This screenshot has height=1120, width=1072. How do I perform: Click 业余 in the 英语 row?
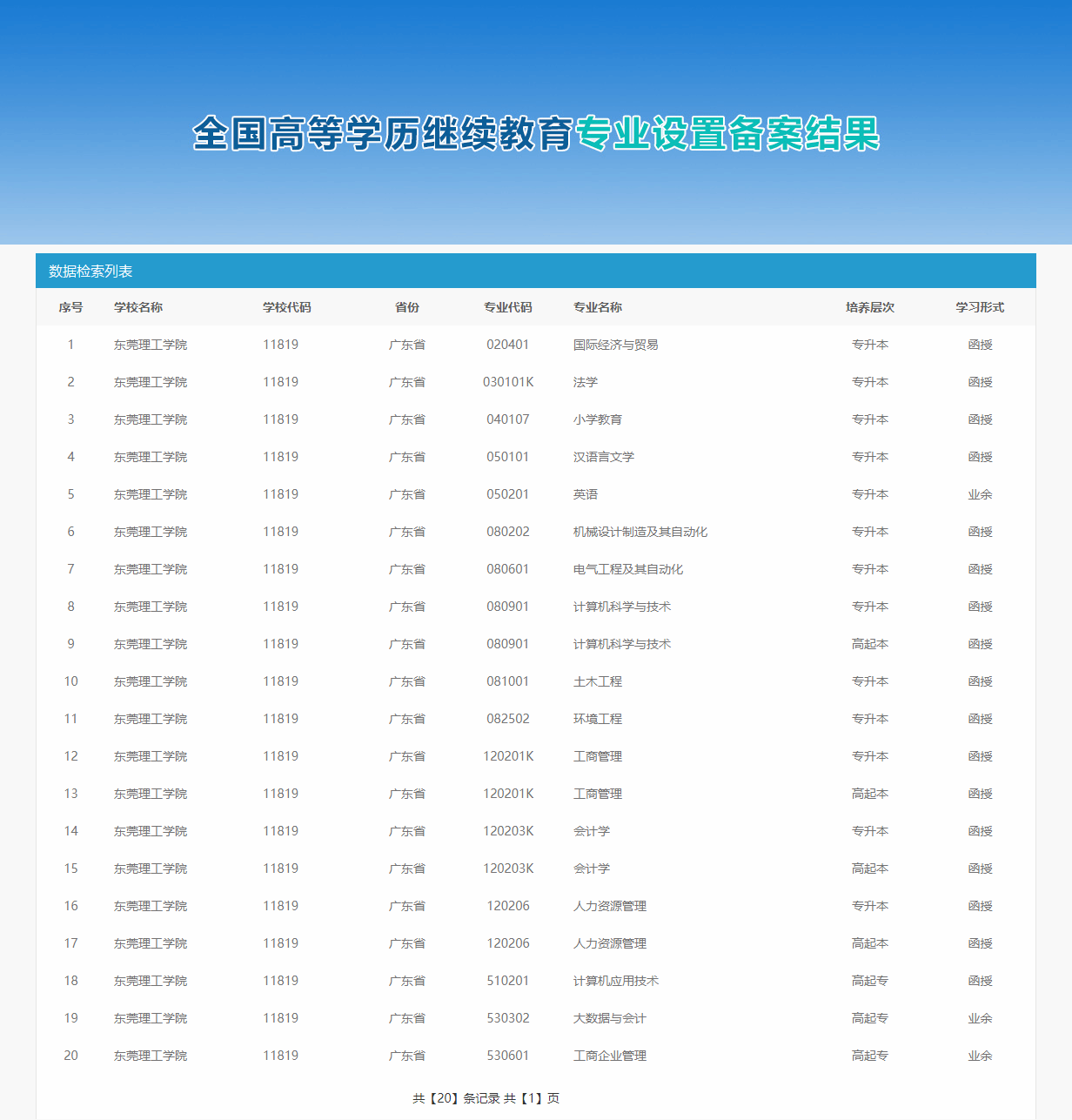tap(981, 494)
